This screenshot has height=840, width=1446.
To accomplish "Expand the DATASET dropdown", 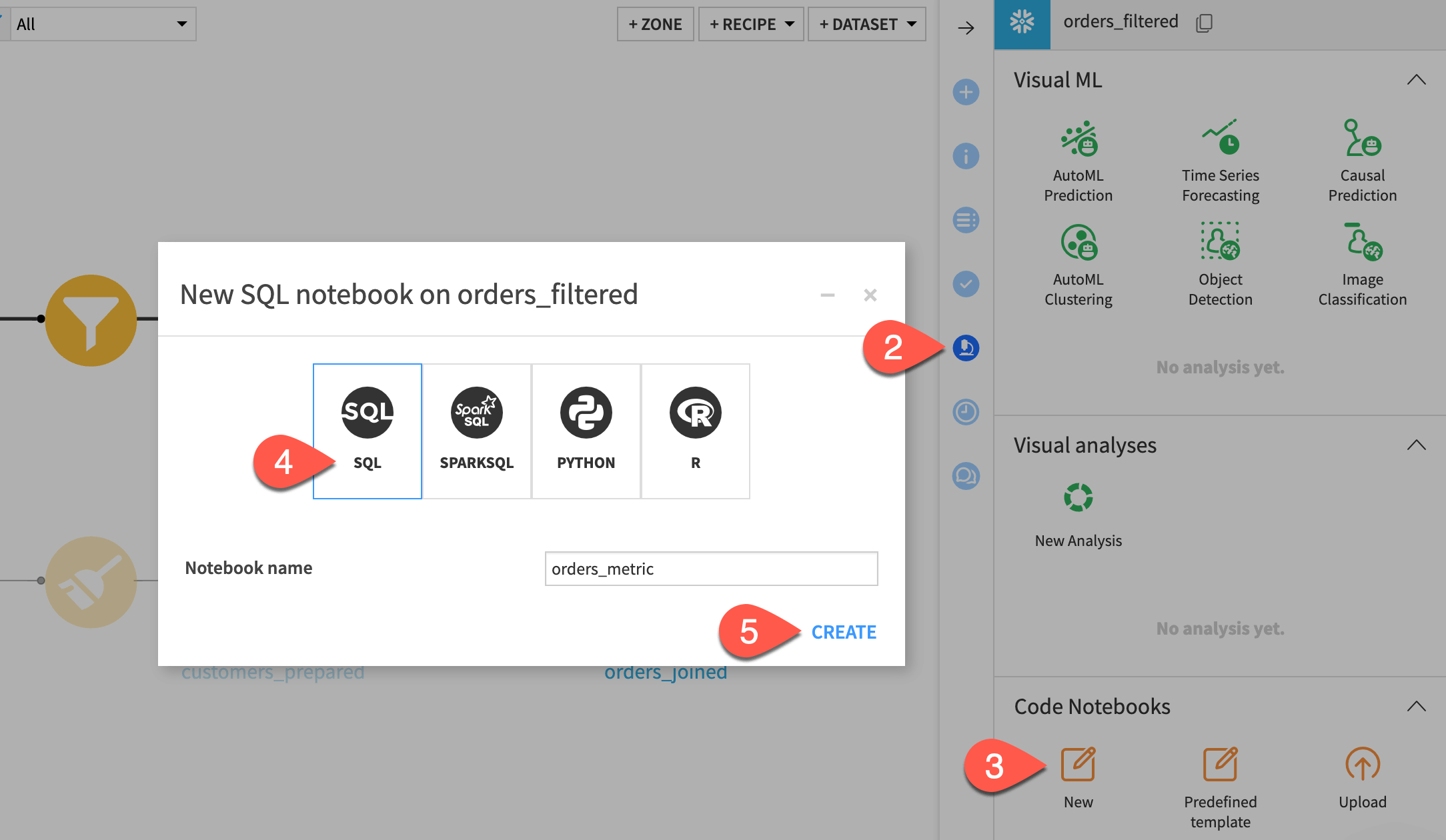I will 866,24.
